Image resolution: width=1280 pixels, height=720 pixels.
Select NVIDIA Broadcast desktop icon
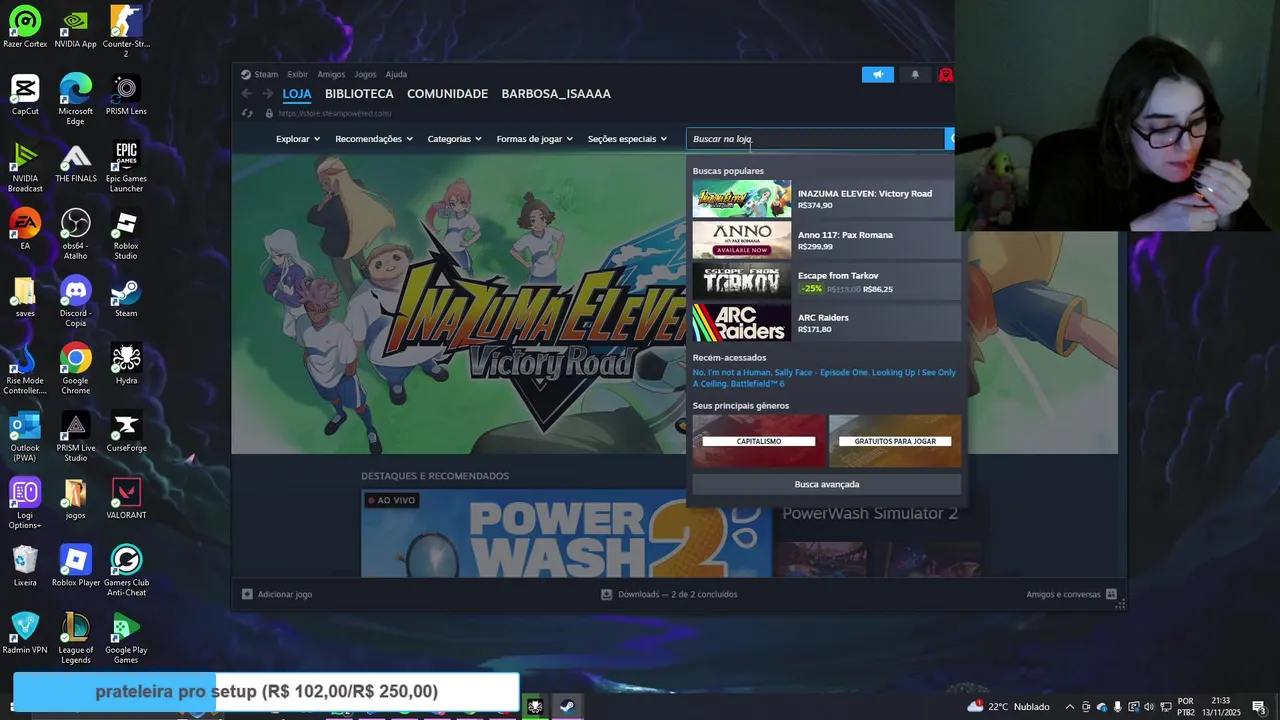tap(25, 167)
